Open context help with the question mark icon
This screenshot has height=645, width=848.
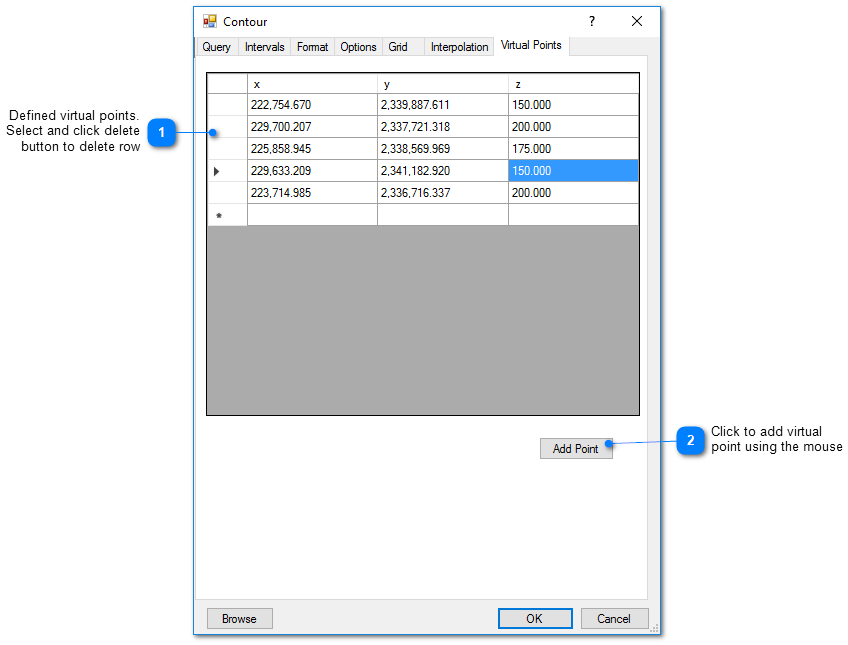(591, 20)
